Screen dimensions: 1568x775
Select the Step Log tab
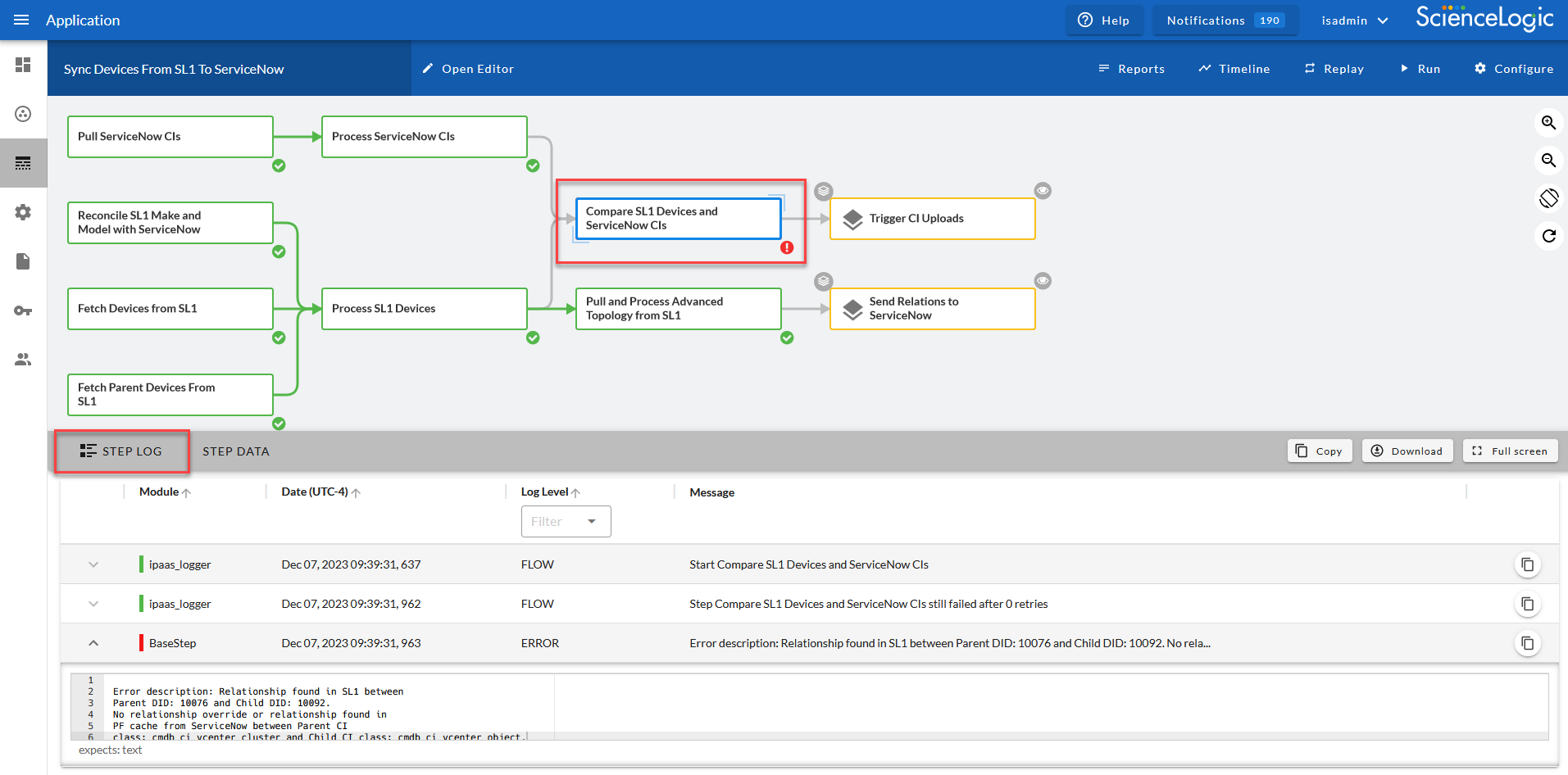point(121,451)
